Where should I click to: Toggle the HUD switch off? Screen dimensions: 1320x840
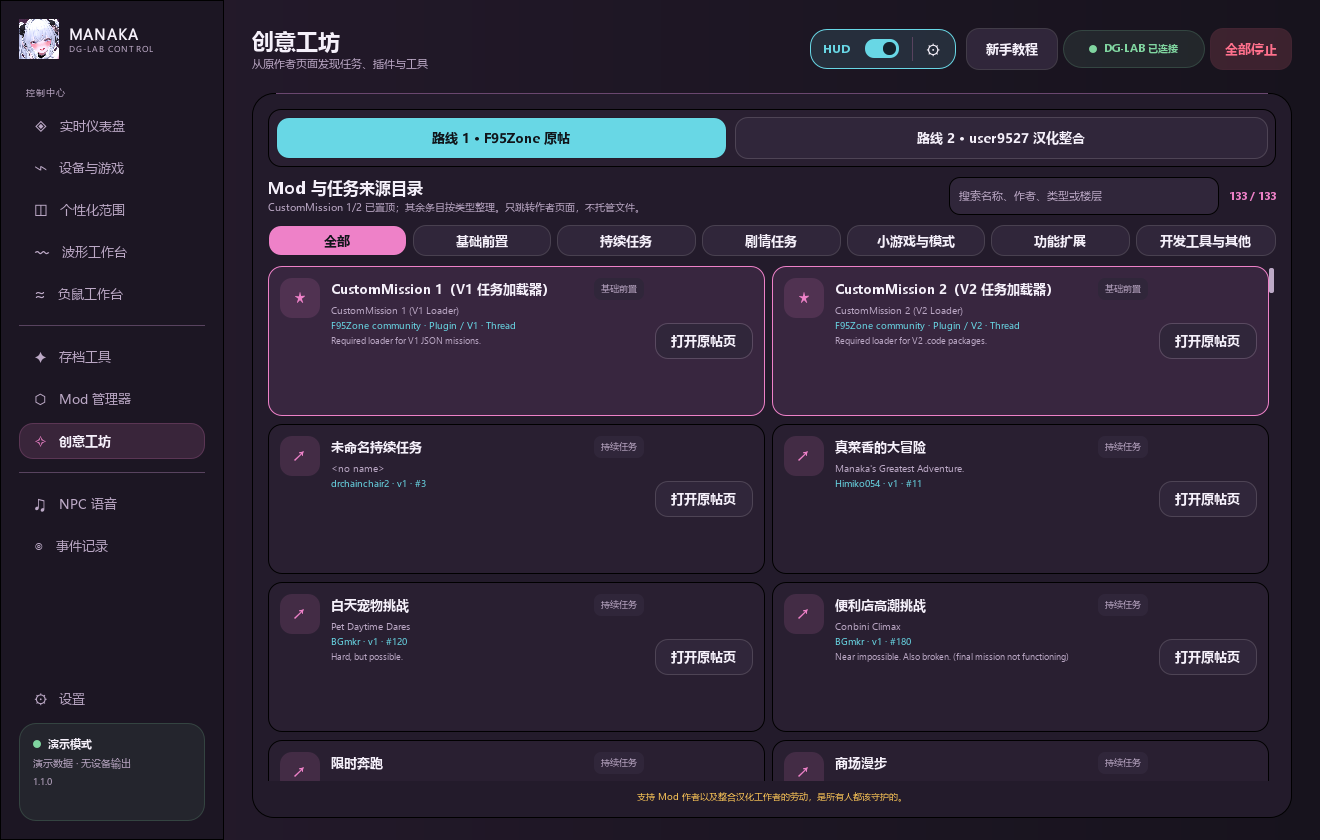(x=882, y=49)
